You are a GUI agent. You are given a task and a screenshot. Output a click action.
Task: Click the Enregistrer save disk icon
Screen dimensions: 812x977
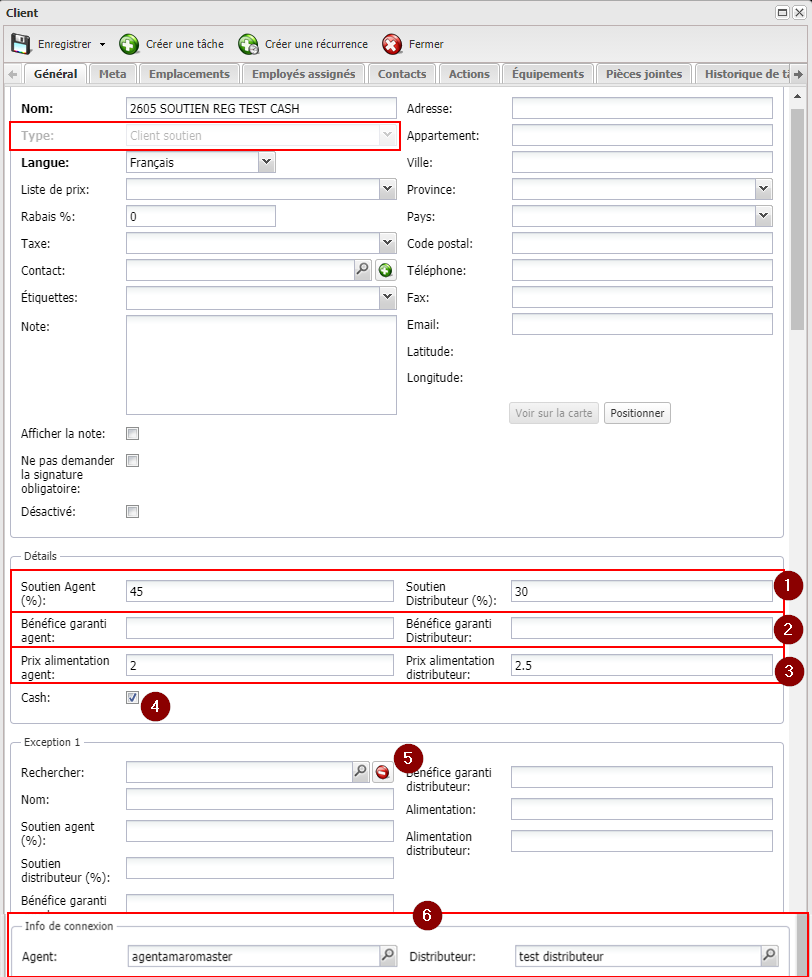pyautogui.click(x=21, y=44)
